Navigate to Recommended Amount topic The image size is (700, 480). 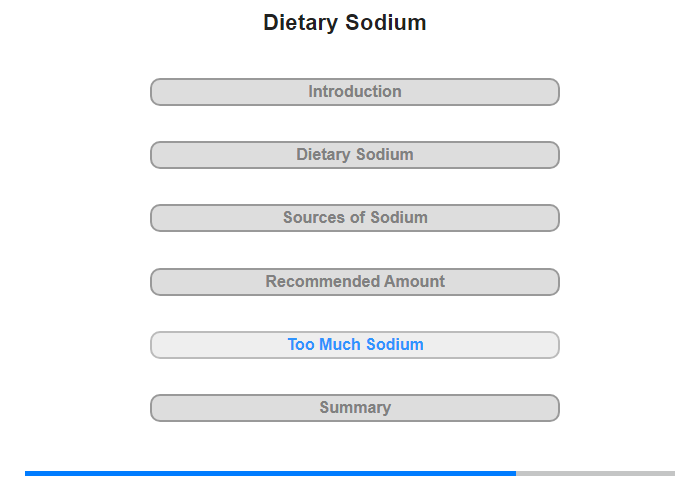355,282
